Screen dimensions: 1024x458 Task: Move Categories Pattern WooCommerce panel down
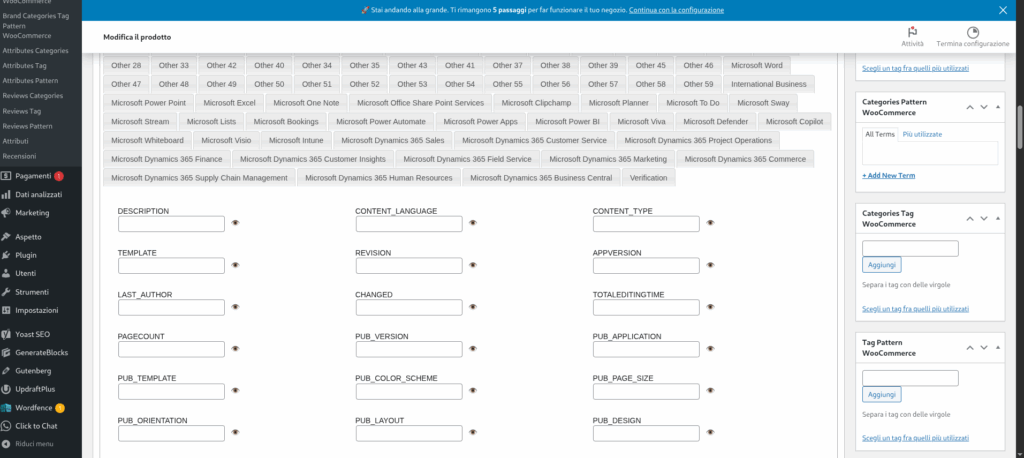pos(984,107)
